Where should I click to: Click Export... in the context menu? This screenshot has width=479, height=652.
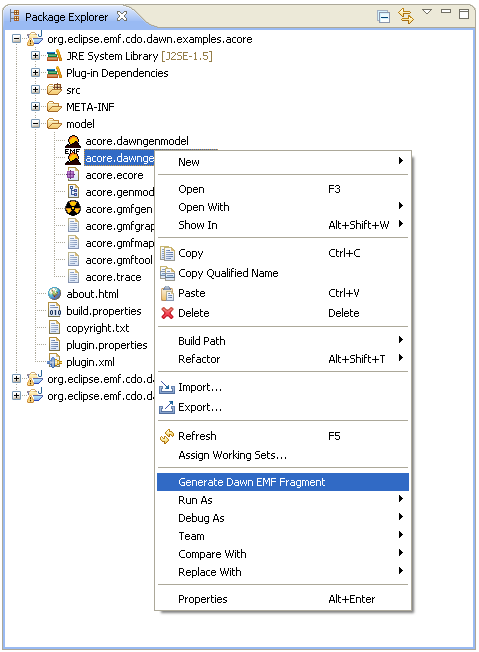click(x=200, y=407)
